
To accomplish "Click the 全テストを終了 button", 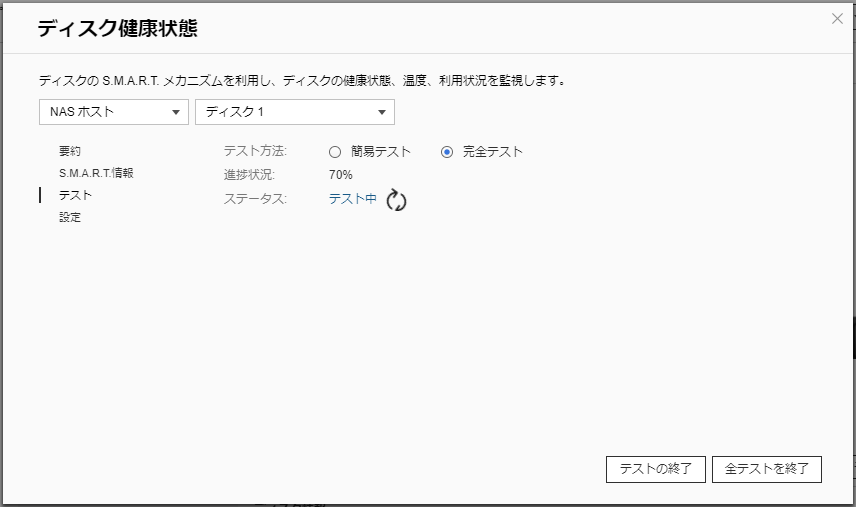I will tap(766, 469).
